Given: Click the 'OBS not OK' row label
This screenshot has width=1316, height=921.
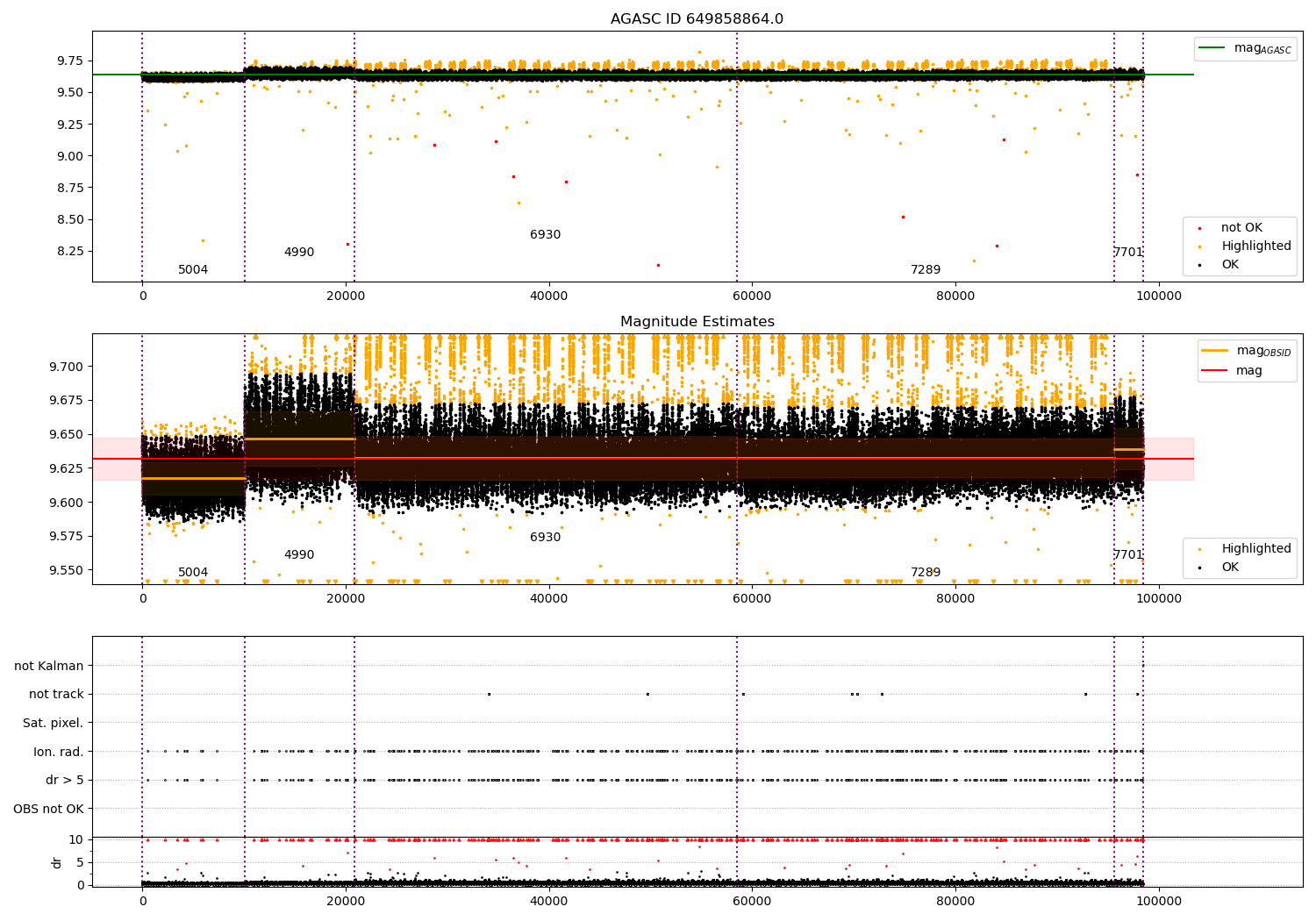Looking at the screenshot, I should coord(49,809).
